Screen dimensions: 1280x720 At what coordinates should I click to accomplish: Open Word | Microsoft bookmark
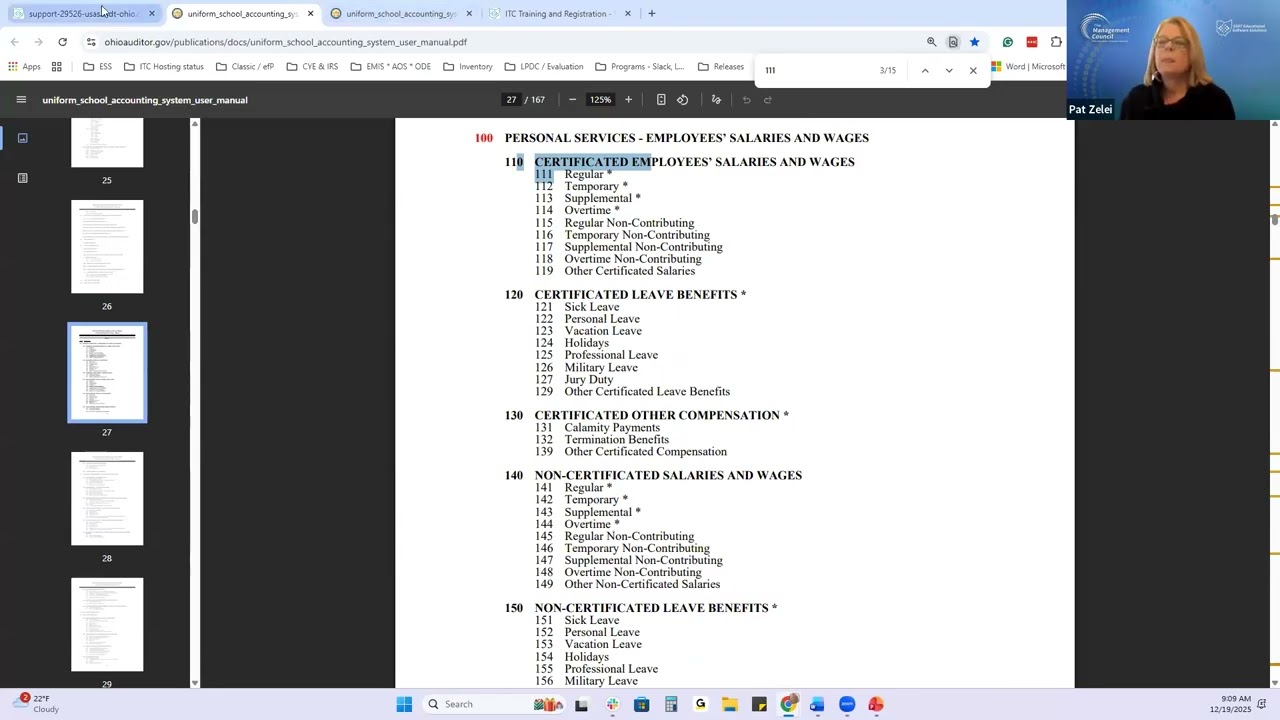tap(1028, 67)
